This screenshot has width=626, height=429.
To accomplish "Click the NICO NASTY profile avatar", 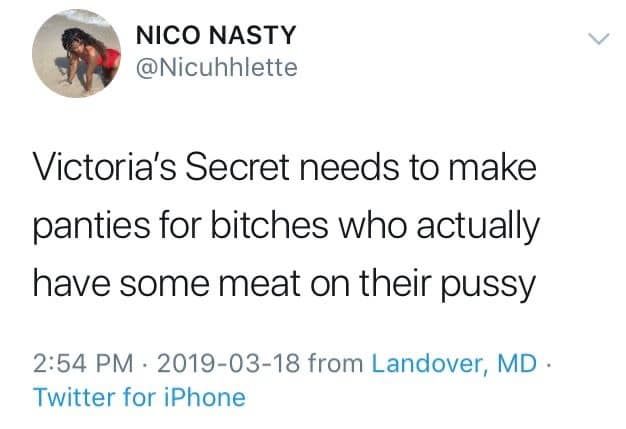I will coord(79,61).
